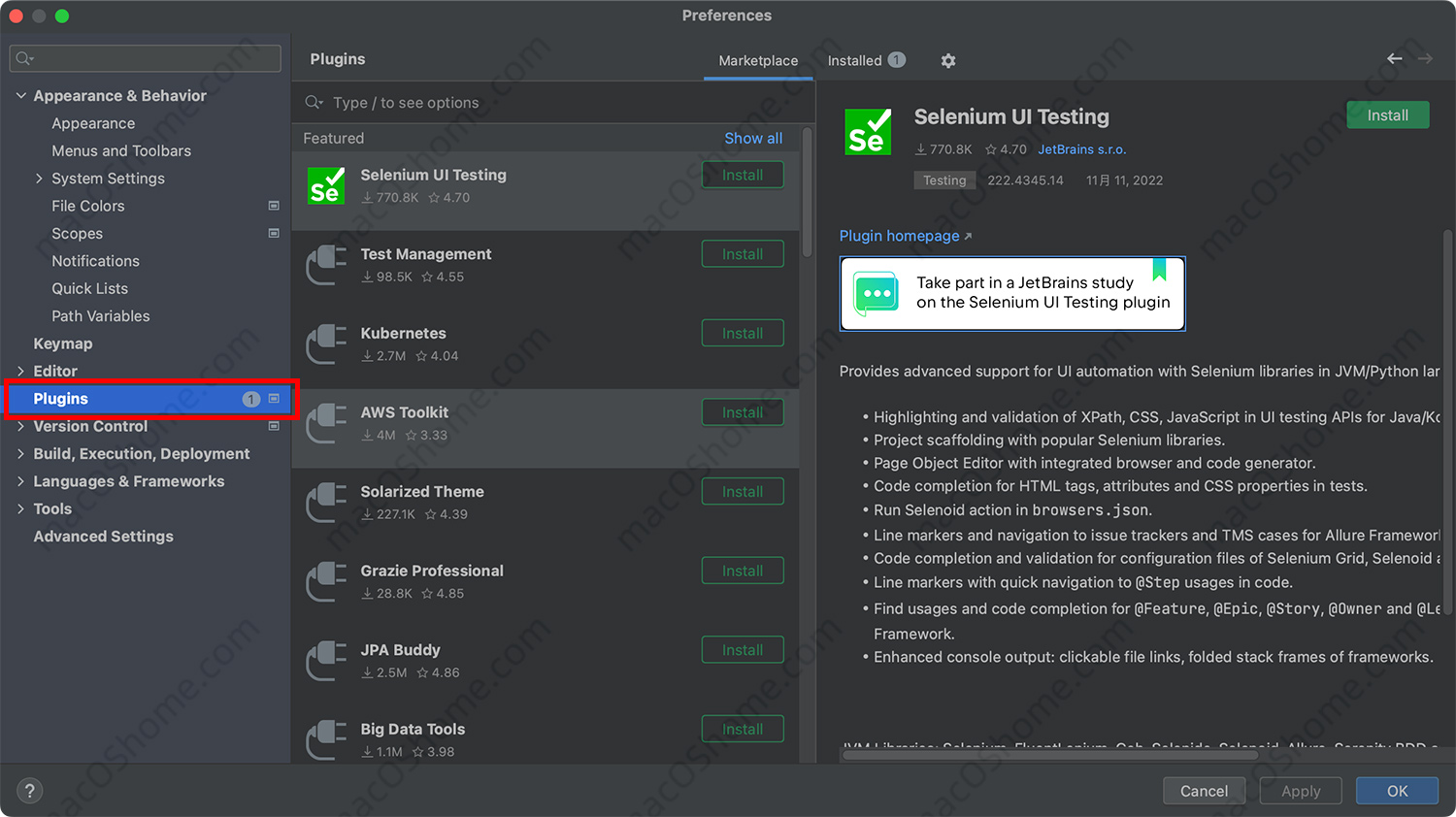Viewport: 1456px width, 817px height.
Task: Click the chat bubble icon in study banner
Action: (x=876, y=293)
